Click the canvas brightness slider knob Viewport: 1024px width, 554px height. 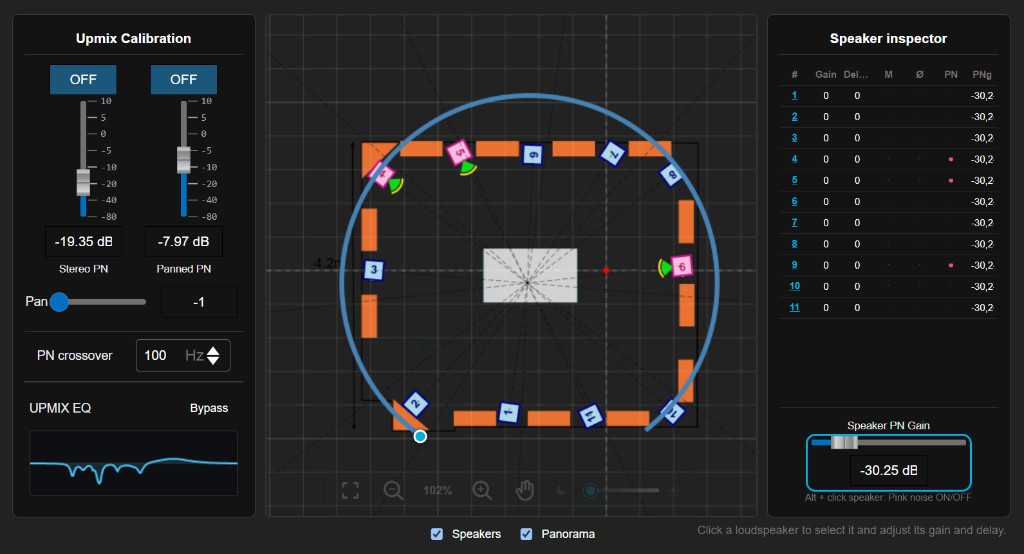coord(590,490)
